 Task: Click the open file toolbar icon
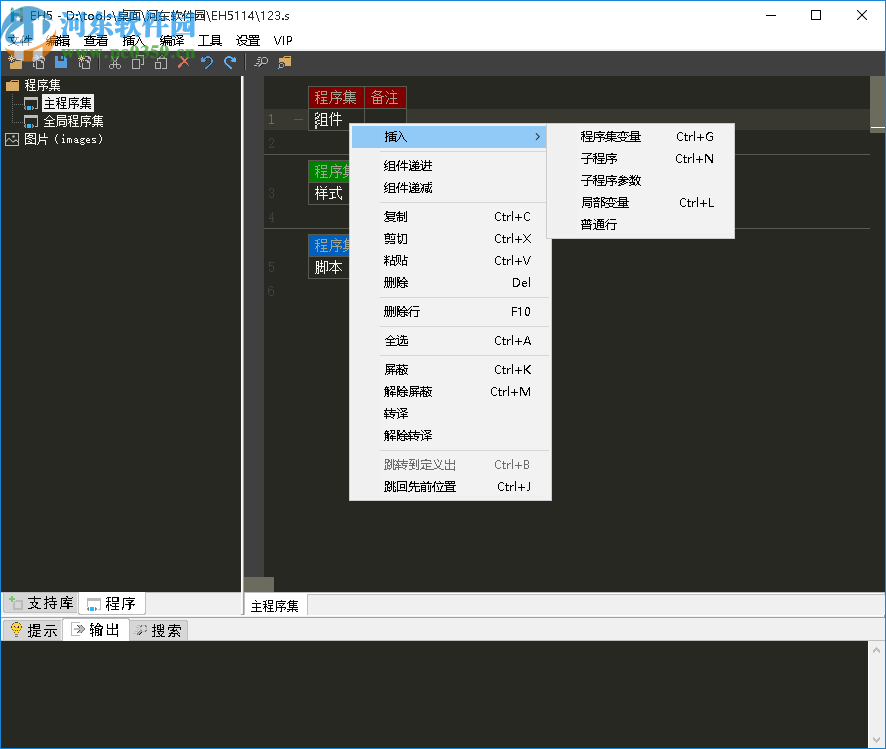click(38, 62)
